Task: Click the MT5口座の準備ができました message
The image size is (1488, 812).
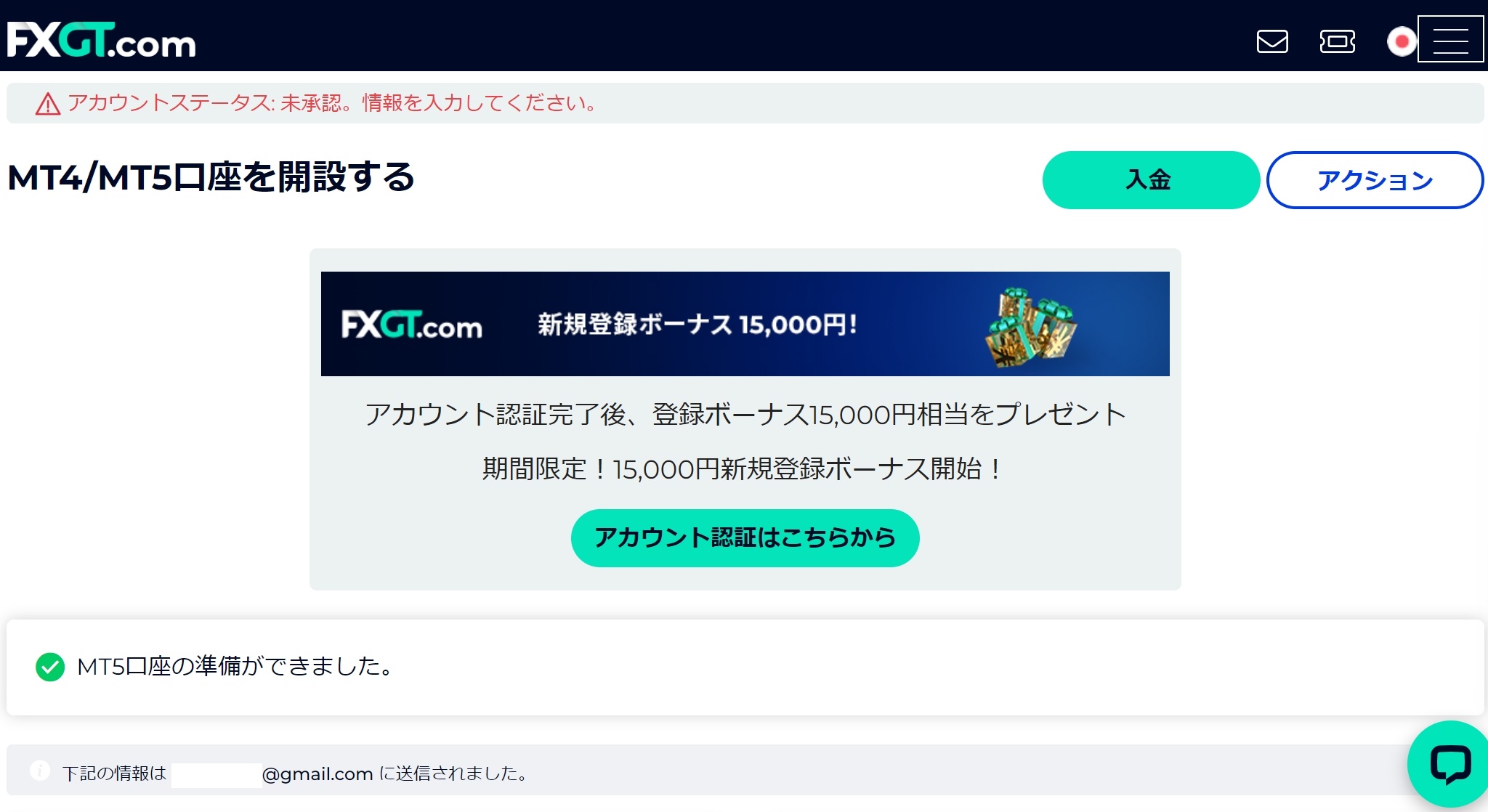Action: point(235,666)
